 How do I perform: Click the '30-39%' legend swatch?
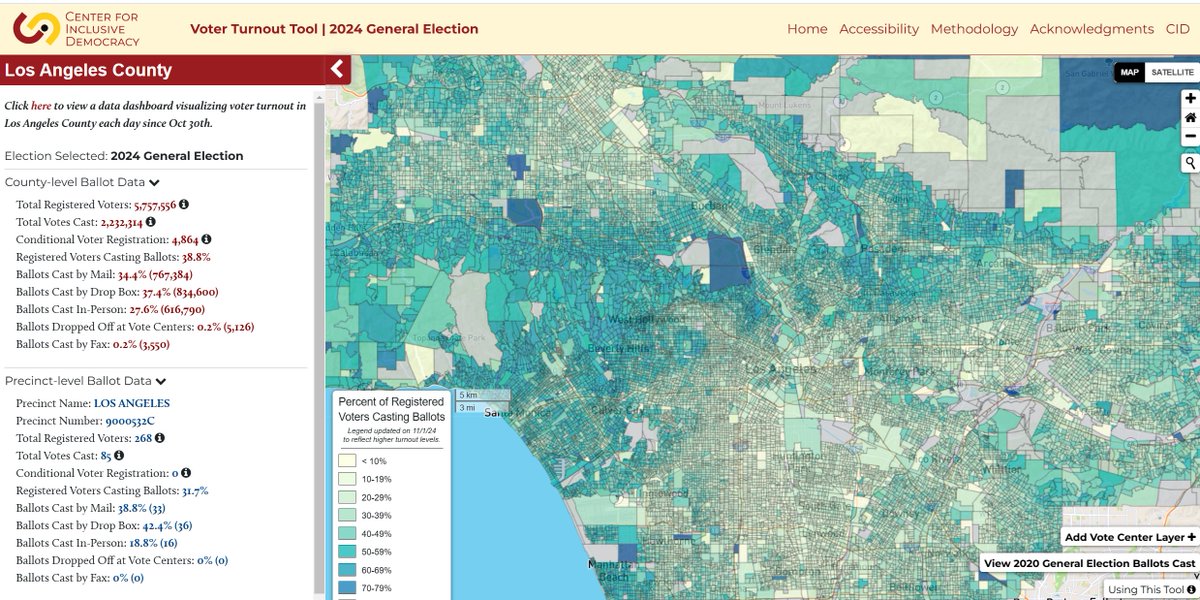pos(347,515)
